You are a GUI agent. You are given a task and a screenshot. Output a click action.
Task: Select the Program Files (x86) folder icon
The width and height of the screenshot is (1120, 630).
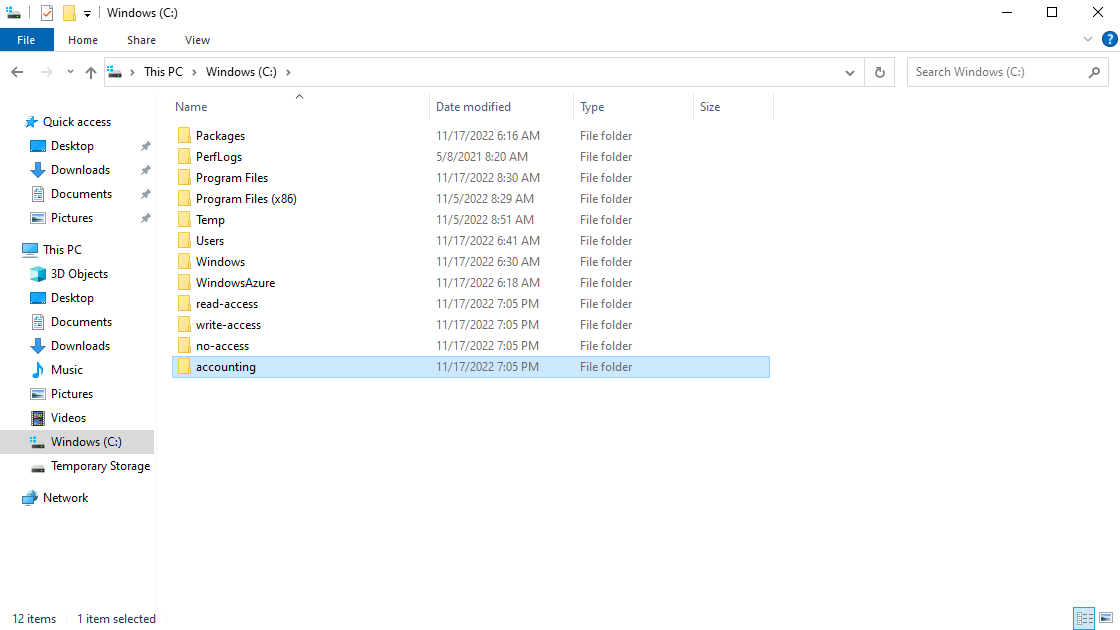(x=184, y=199)
